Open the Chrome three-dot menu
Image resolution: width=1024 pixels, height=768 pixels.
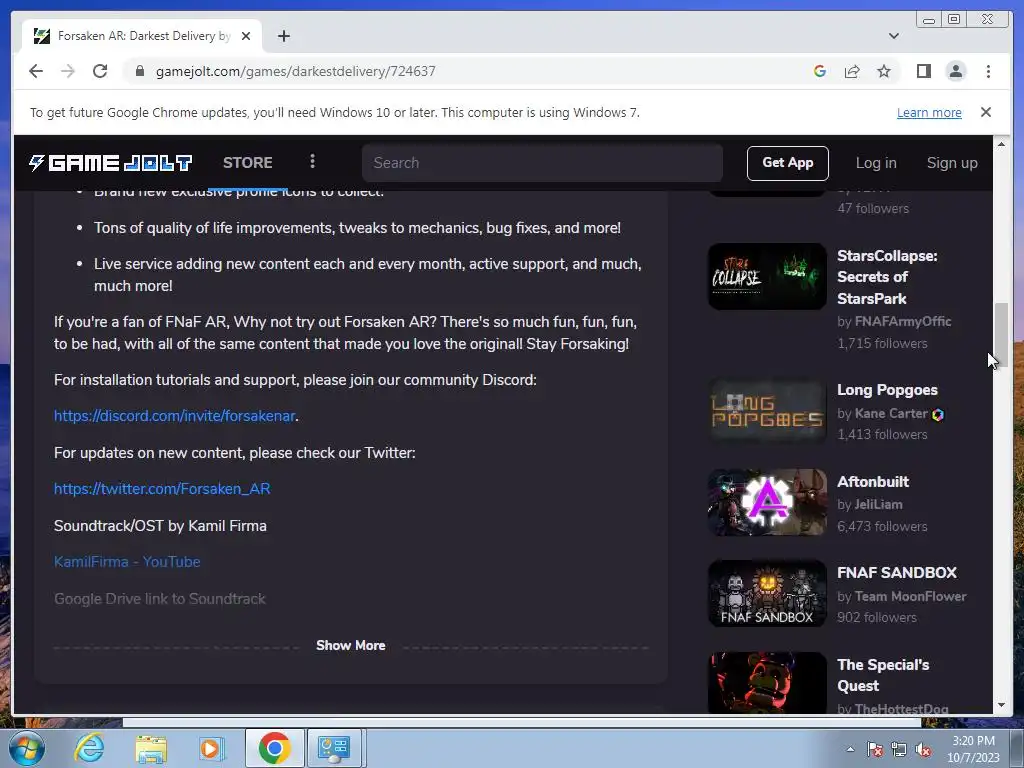click(x=989, y=71)
